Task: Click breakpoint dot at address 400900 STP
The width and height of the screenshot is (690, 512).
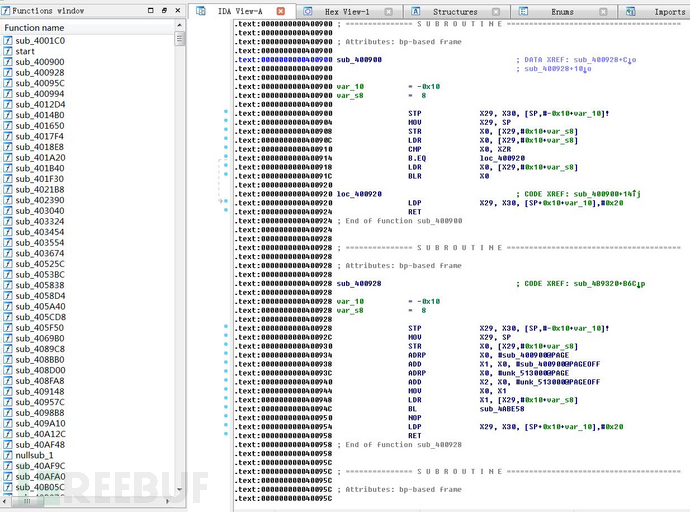Action: pos(226,112)
